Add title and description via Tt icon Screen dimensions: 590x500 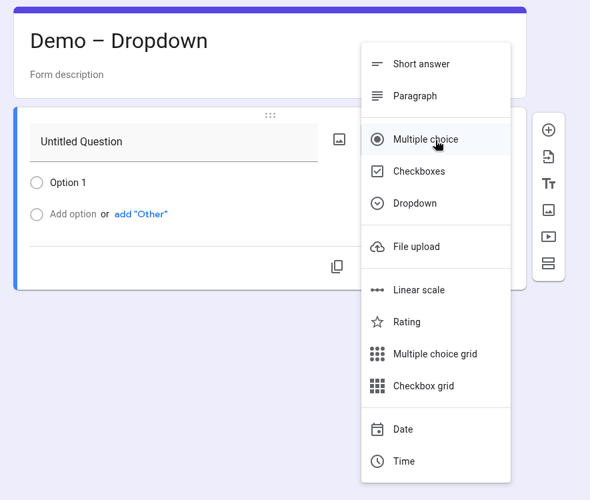(548, 184)
